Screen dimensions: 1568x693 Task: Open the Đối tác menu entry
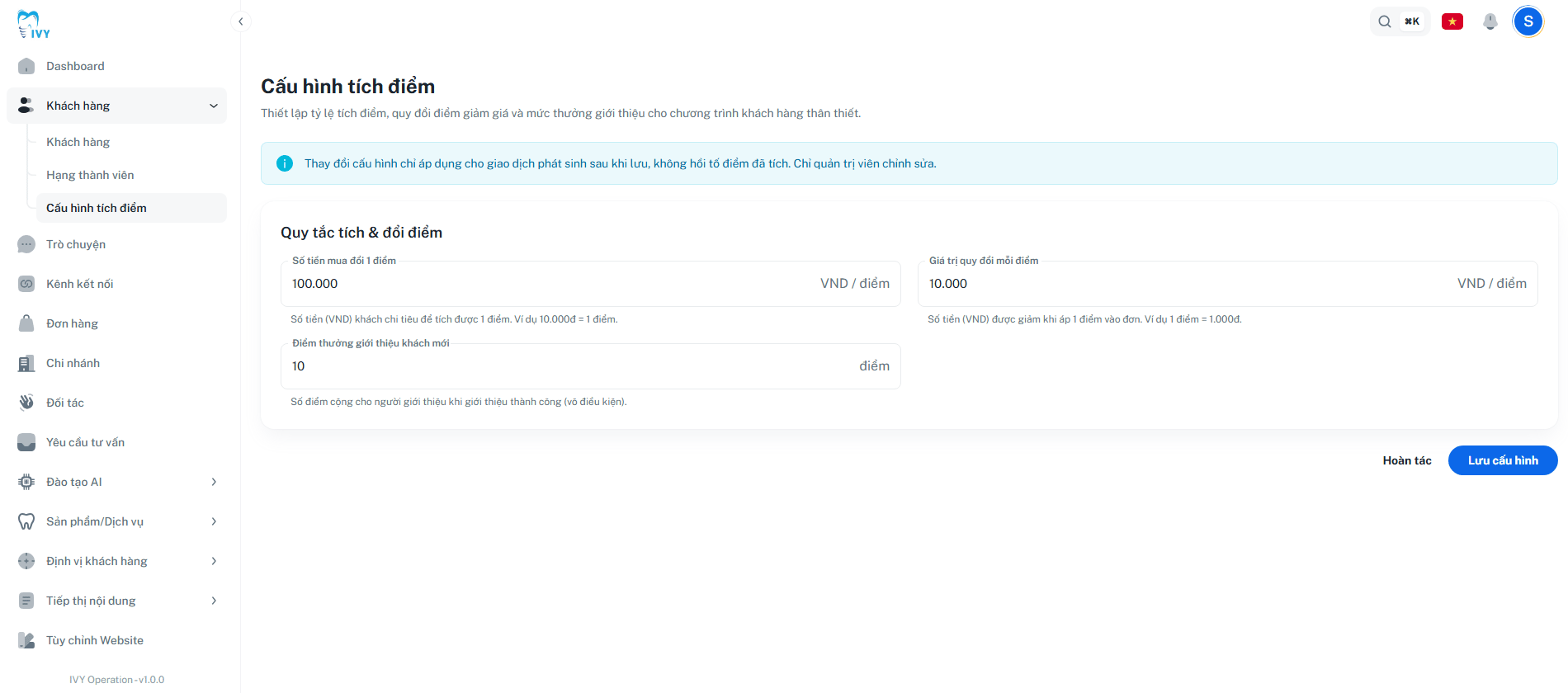(x=116, y=403)
